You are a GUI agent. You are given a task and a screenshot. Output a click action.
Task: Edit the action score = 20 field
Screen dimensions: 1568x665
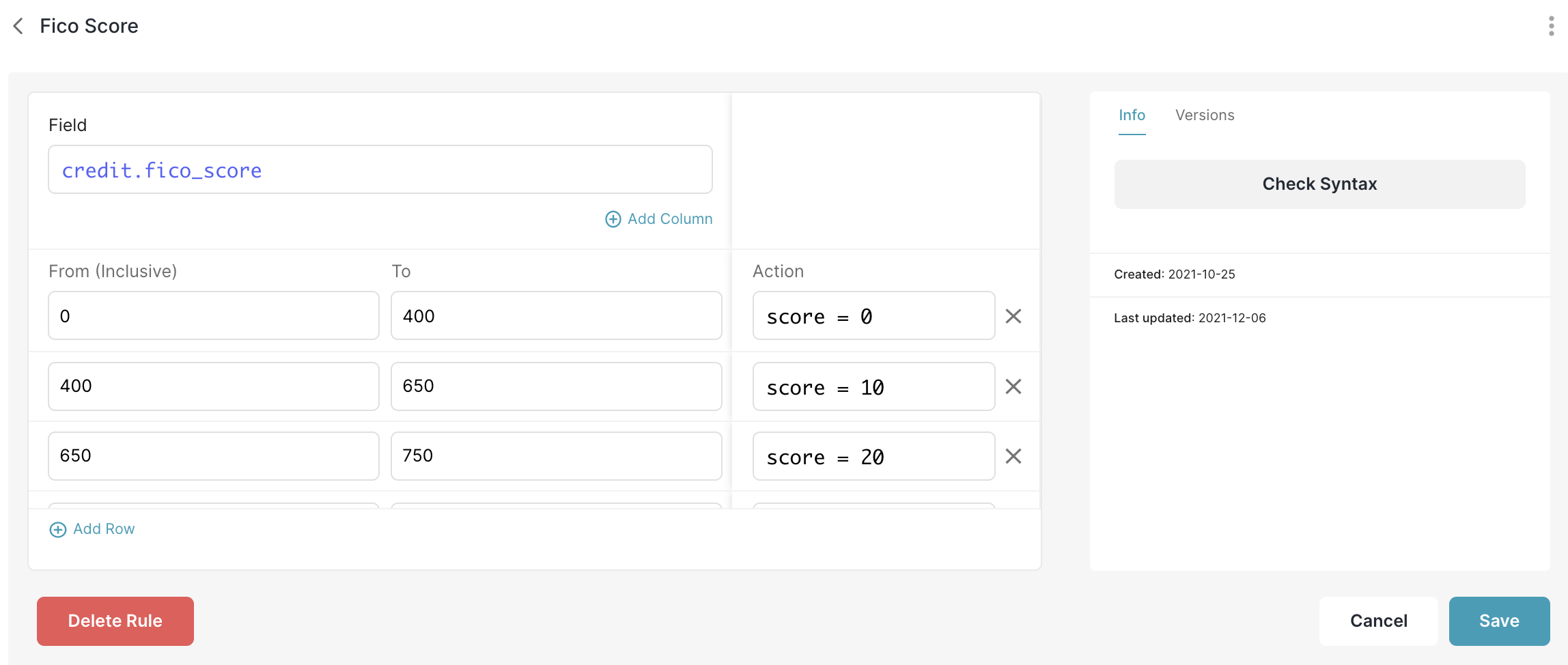coord(873,456)
